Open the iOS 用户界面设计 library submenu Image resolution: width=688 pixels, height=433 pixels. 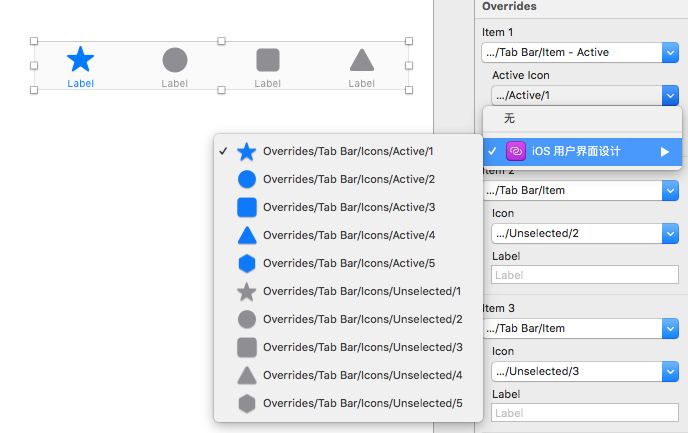(x=580, y=152)
